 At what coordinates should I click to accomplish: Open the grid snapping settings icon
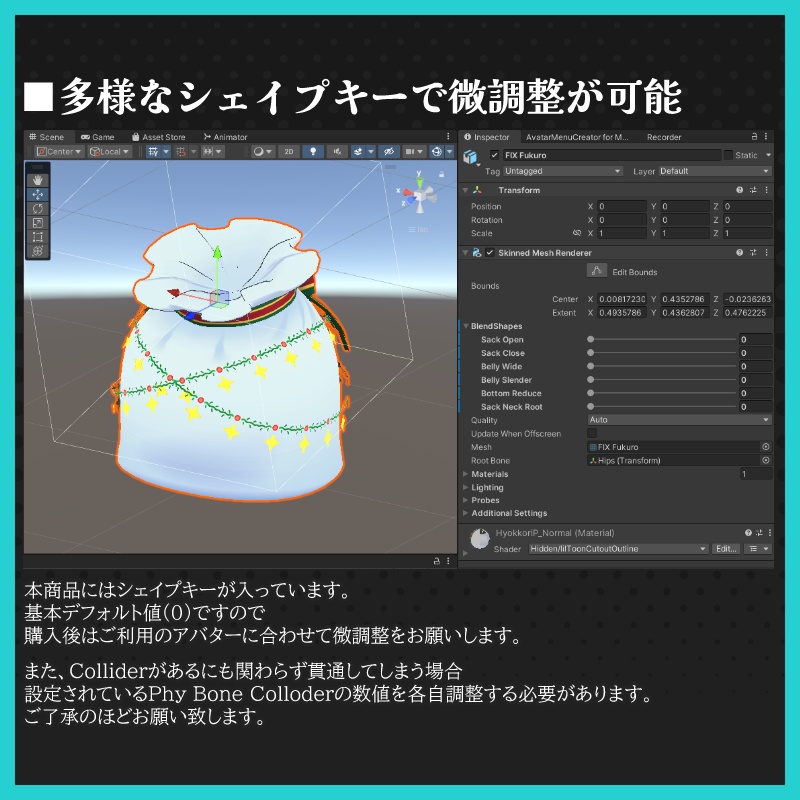180,153
